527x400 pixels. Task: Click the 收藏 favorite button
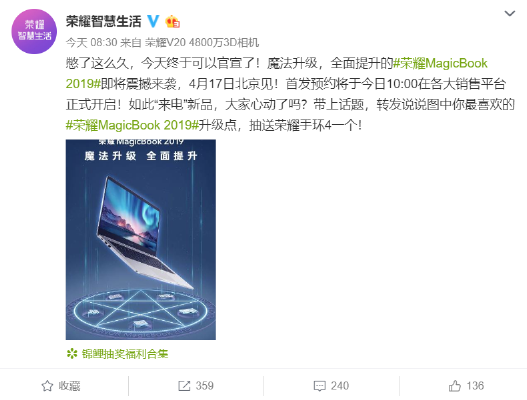pyautogui.click(x=69, y=386)
